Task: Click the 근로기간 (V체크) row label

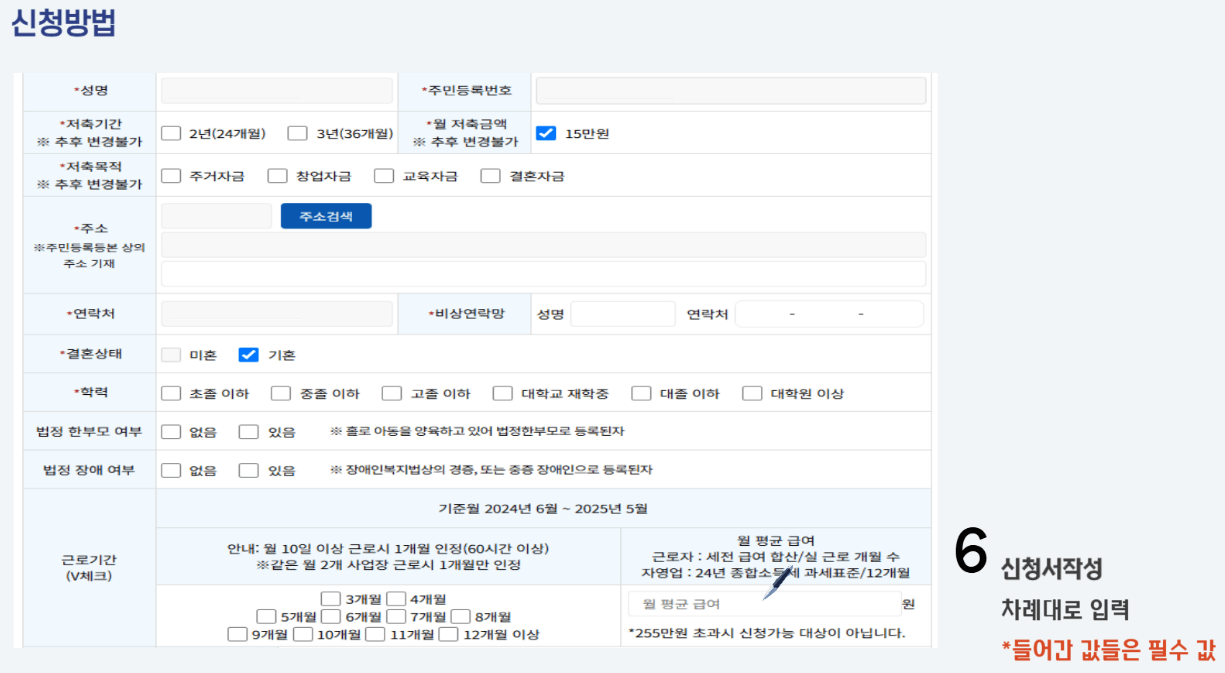Action: click(x=89, y=567)
